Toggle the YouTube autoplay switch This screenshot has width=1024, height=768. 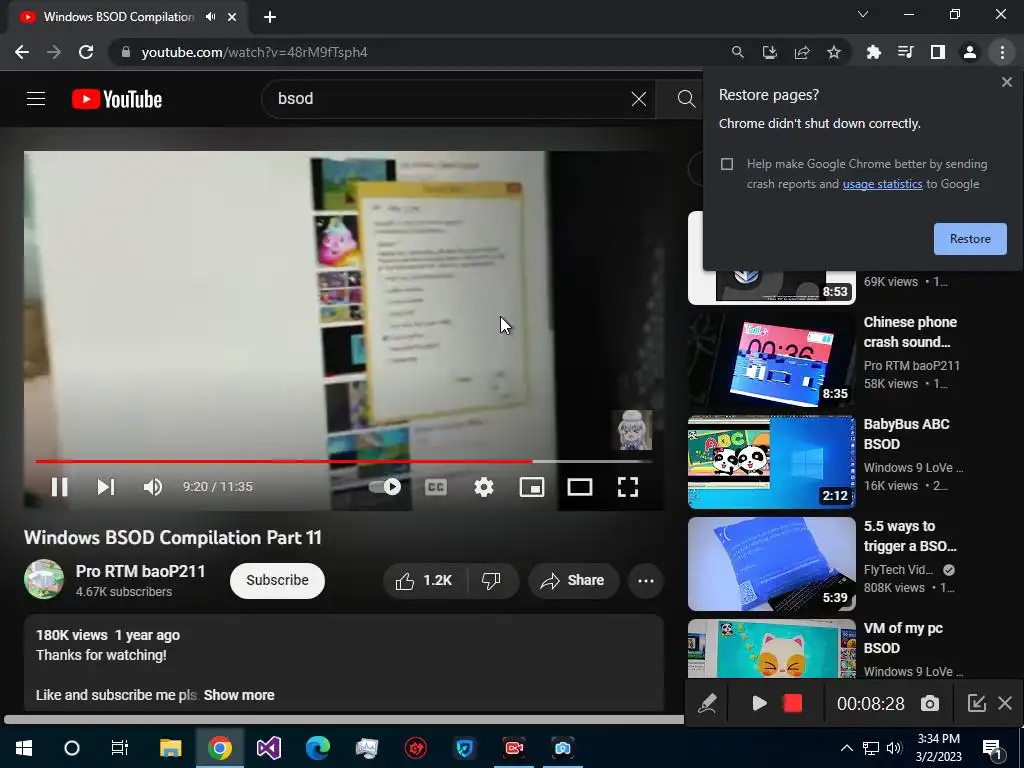(x=385, y=487)
